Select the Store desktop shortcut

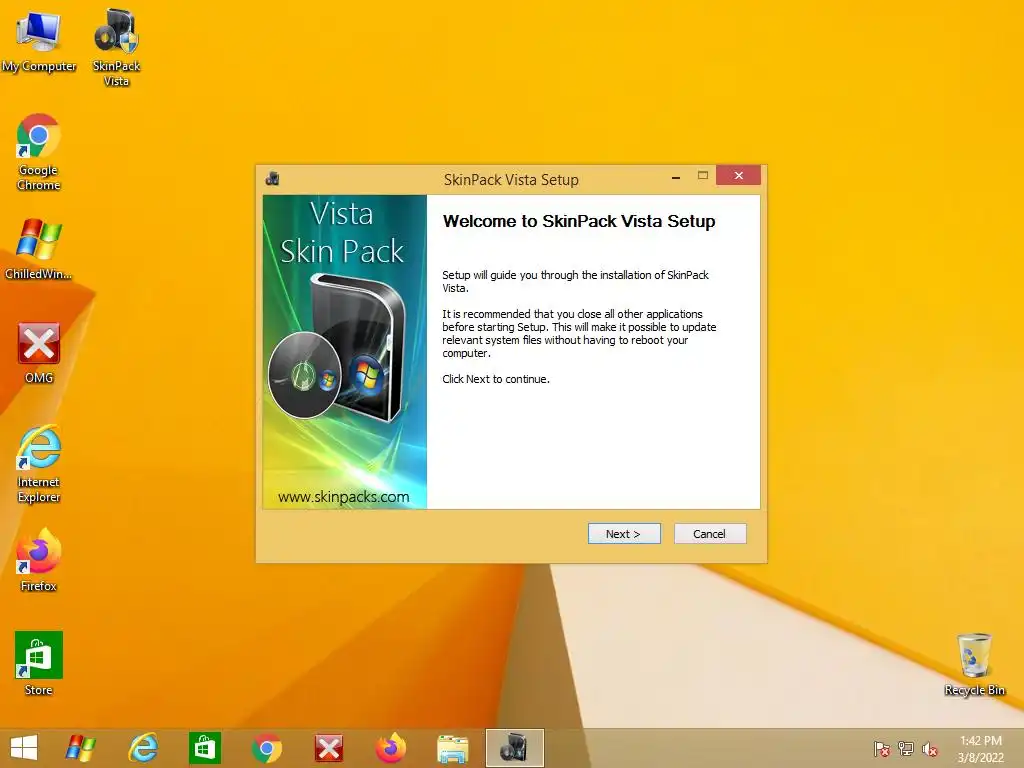(x=39, y=664)
